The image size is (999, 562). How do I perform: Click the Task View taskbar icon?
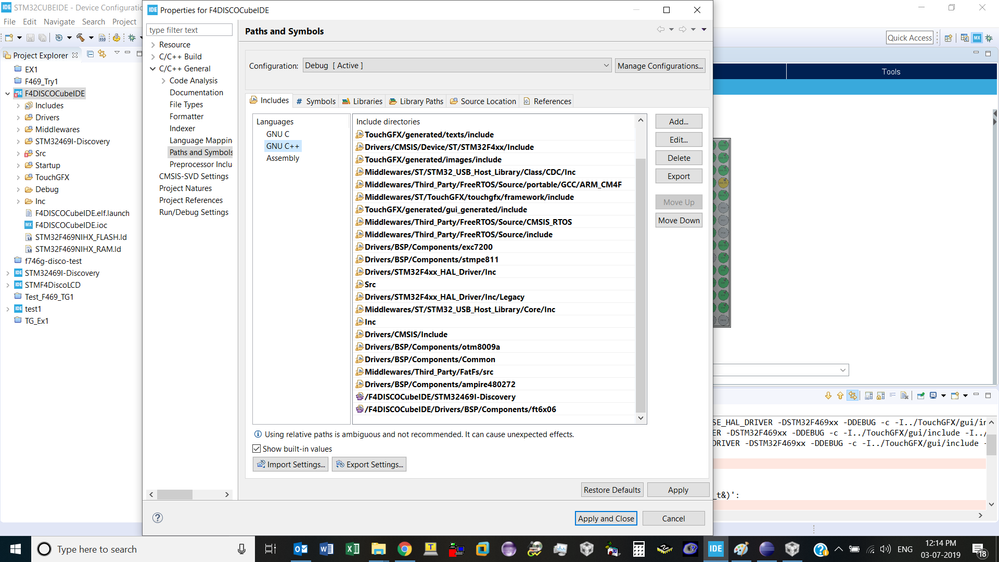point(270,549)
